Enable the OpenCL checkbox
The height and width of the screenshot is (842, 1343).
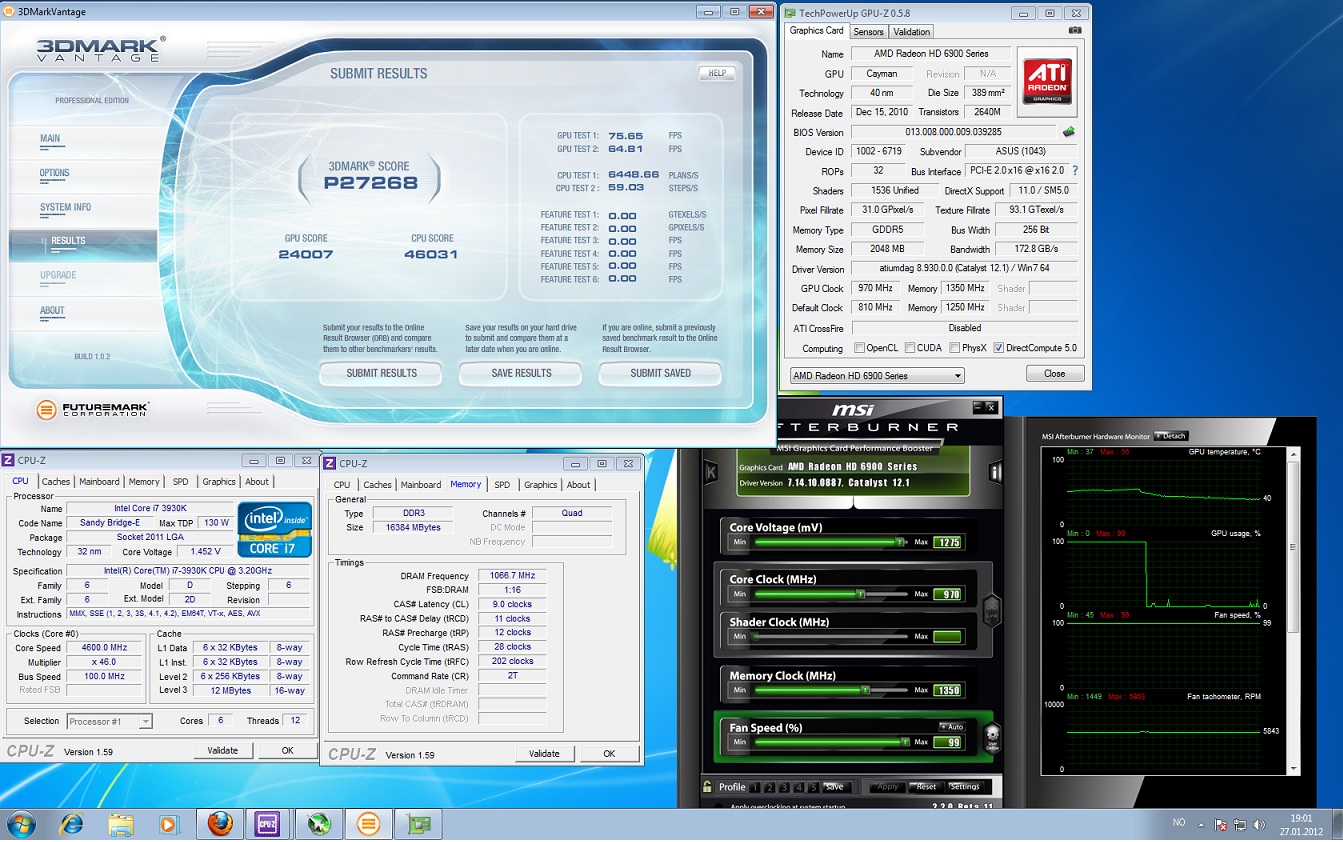point(860,348)
